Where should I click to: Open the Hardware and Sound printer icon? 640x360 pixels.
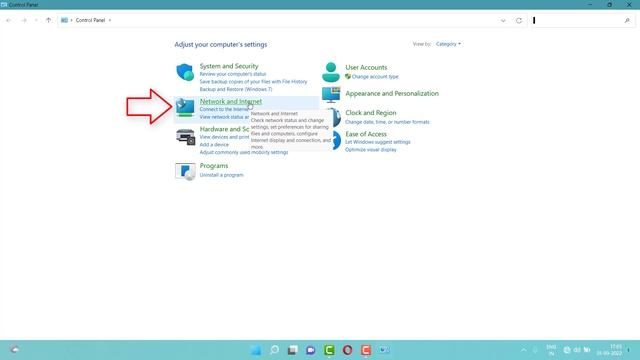coord(185,137)
